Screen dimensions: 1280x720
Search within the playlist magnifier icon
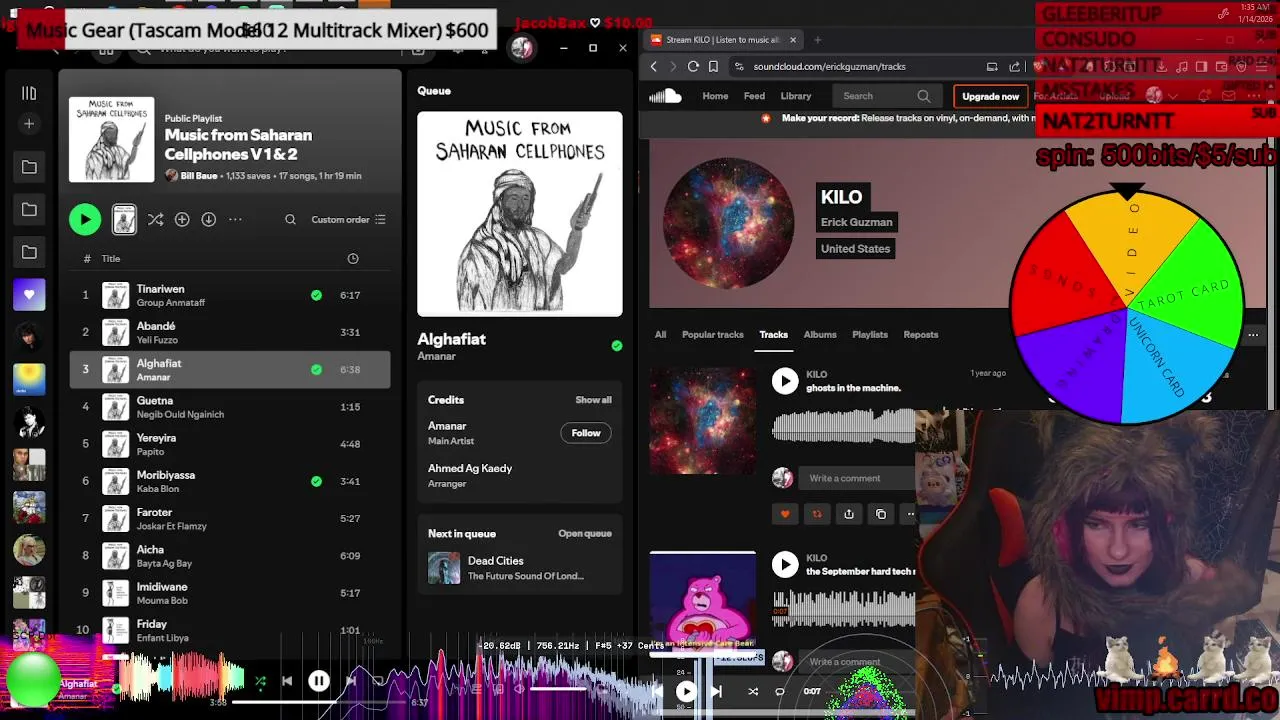tap(290, 220)
